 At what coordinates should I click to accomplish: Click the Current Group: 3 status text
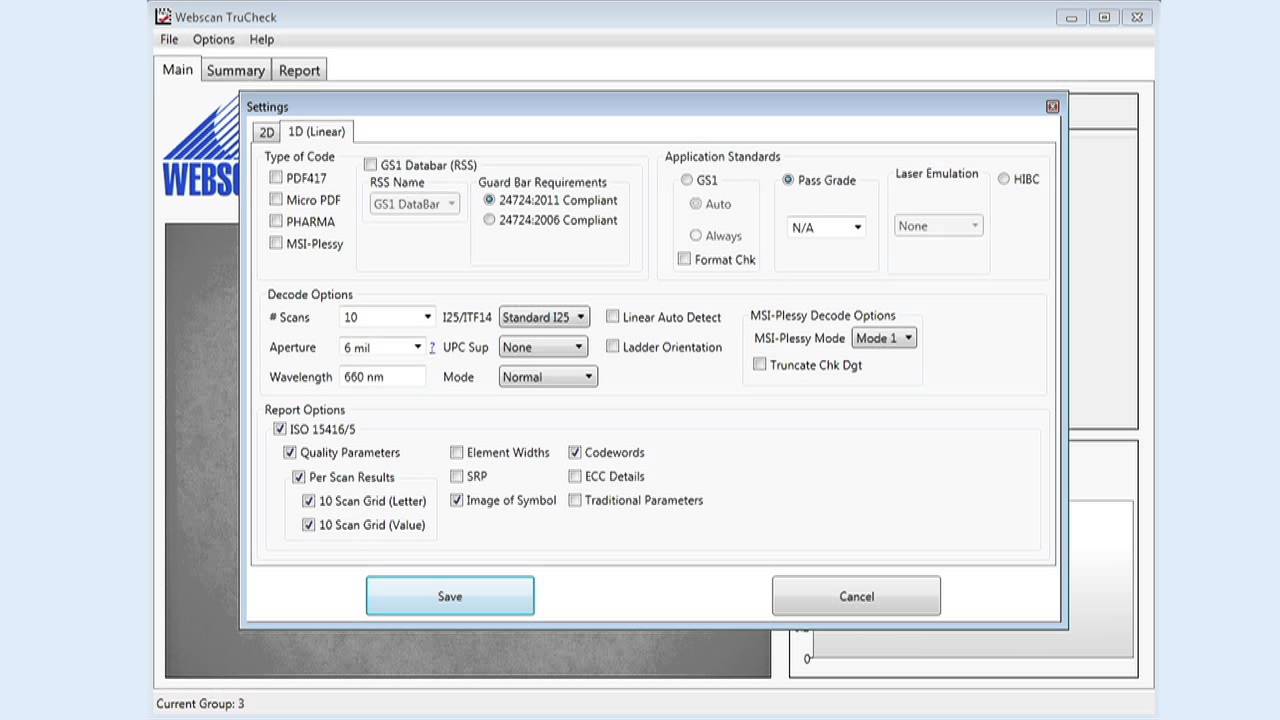pyautogui.click(x=200, y=704)
